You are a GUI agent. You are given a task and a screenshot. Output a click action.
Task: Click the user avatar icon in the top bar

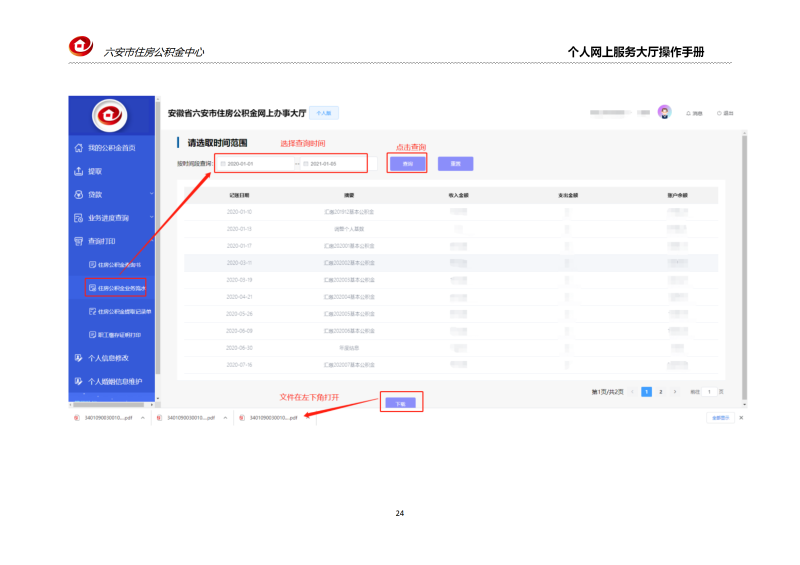664,112
